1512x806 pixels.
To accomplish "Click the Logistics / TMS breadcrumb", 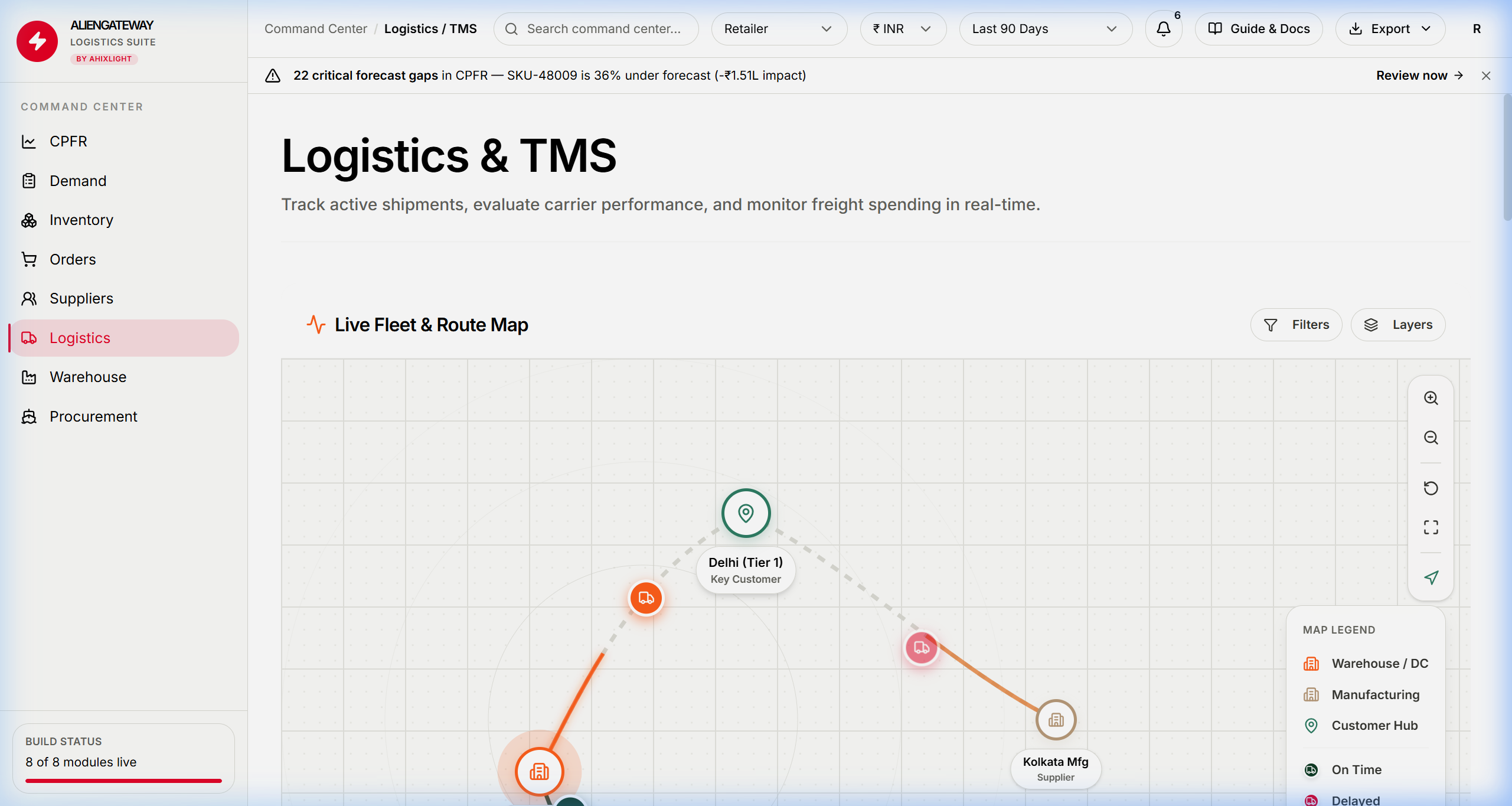I will click(430, 29).
